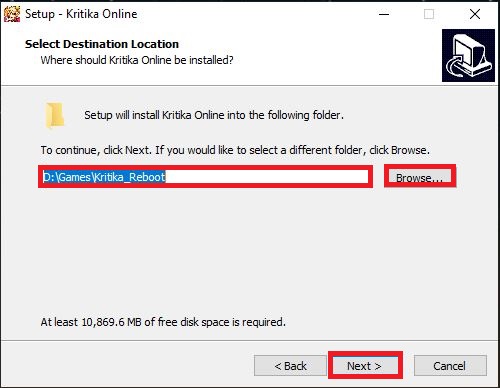
Task: Cancel the installation
Action: 450,366
